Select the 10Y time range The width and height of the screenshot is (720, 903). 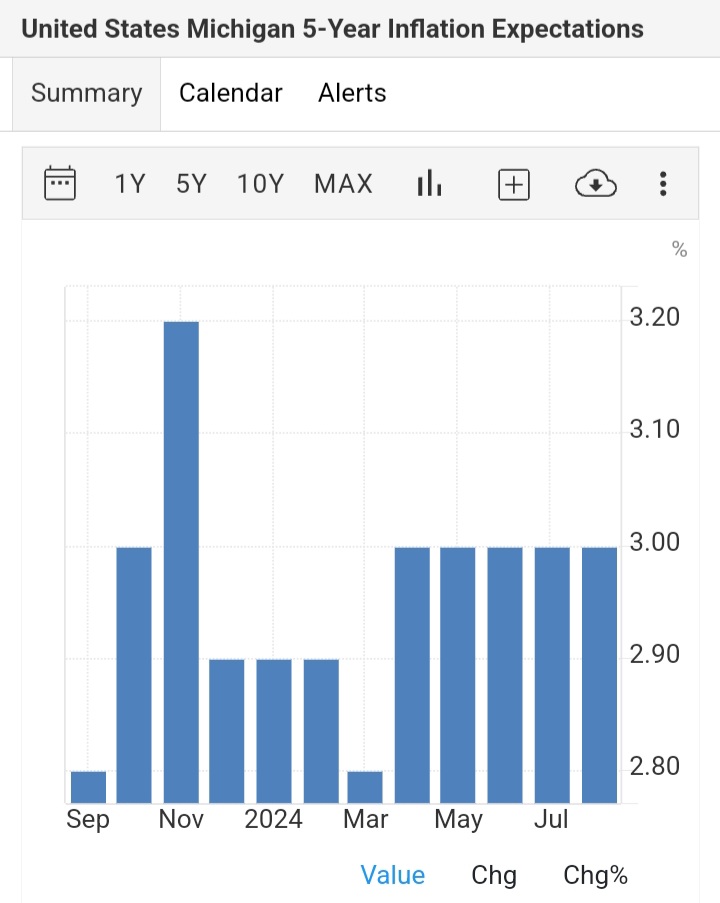click(x=260, y=184)
